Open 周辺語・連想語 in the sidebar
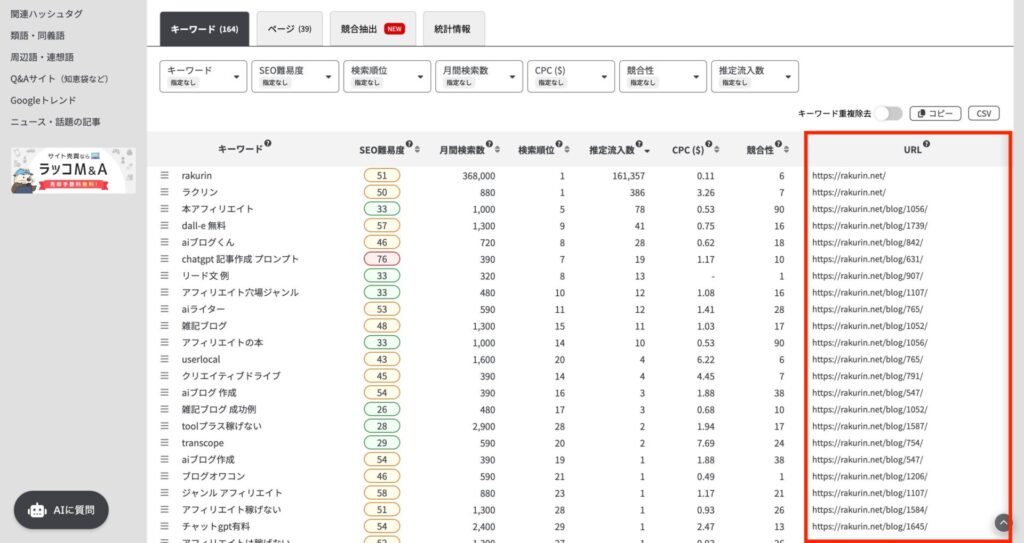Screen dimensions: 1024x543 pyautogui.click(x=42, y=57)
